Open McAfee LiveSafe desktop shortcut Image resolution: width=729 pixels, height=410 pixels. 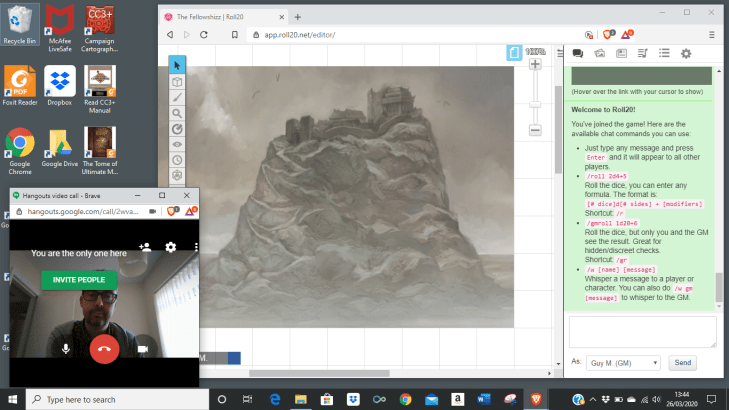pos(60,28)
